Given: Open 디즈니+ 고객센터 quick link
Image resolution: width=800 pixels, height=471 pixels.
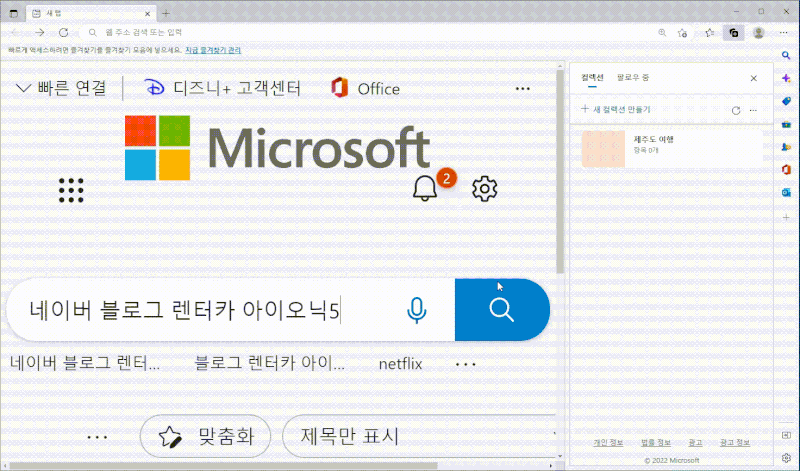Looking at the screenshot, I should (x=222, y=88).
